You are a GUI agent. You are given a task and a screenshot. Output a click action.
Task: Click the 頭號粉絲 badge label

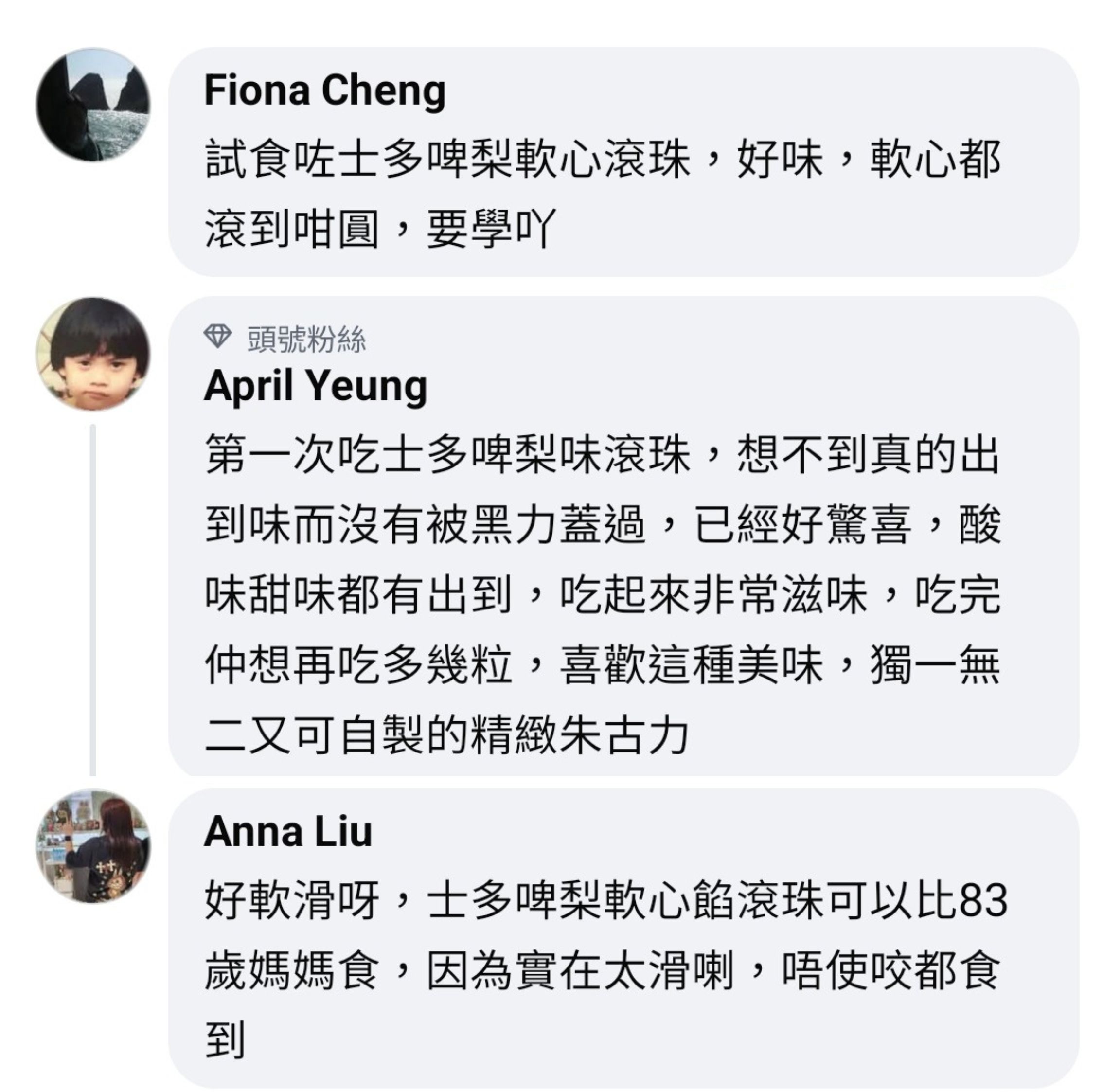[x=306, y=339]
